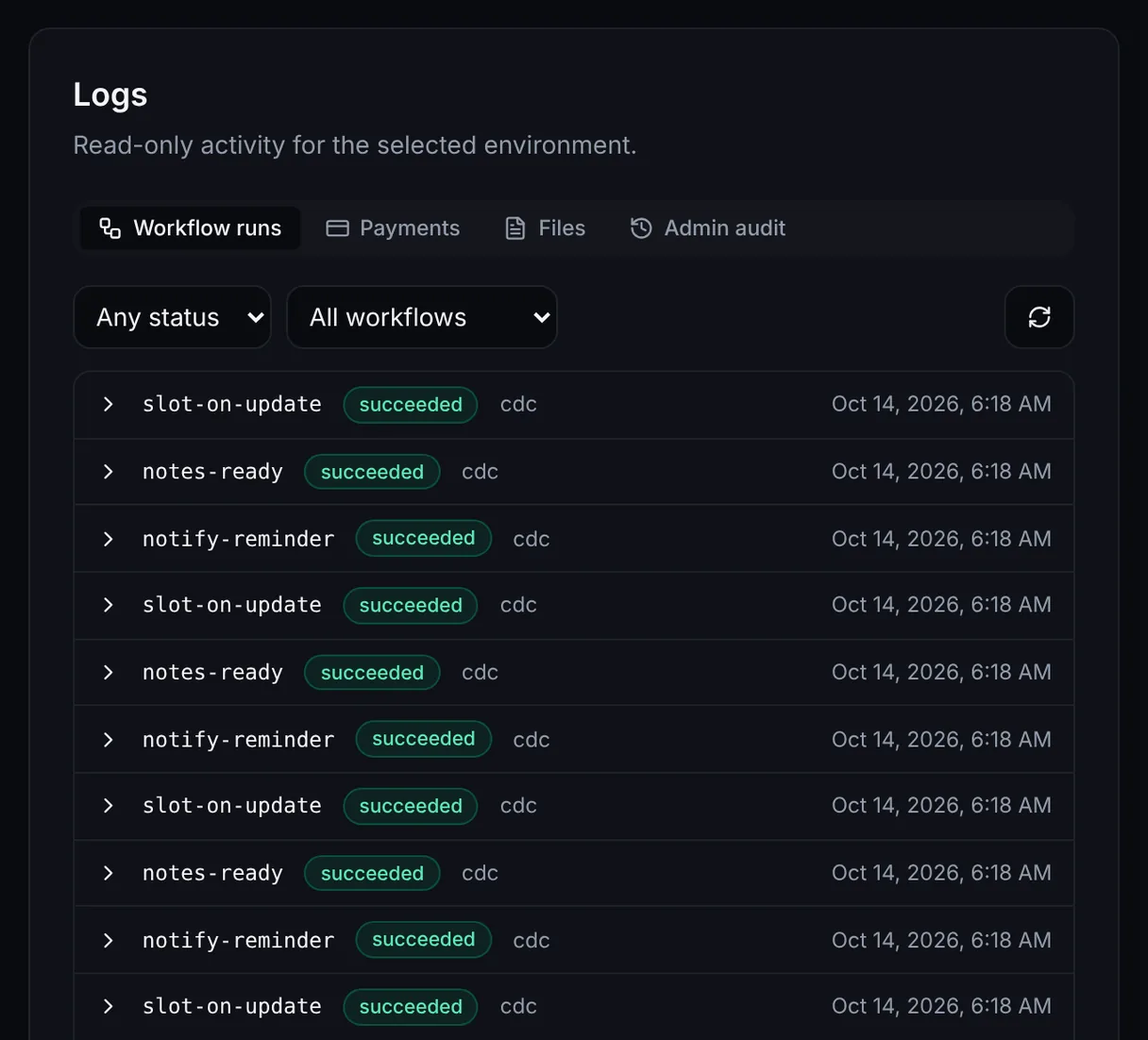This screenshot has width=1148, height=1040.
Task: Click the first notes-ready workflow name
Action: point(212,472)
